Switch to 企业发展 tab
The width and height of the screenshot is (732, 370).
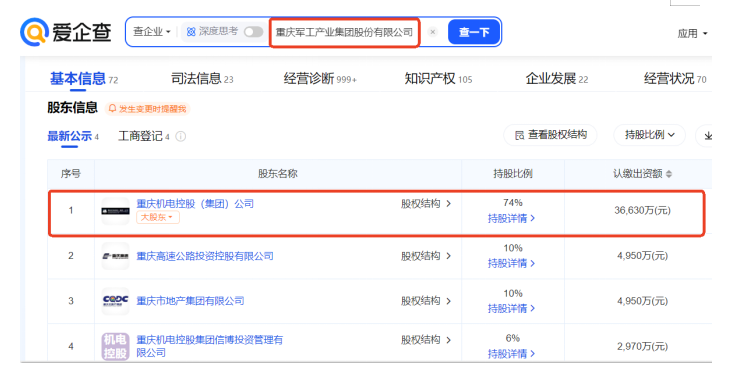556,79
